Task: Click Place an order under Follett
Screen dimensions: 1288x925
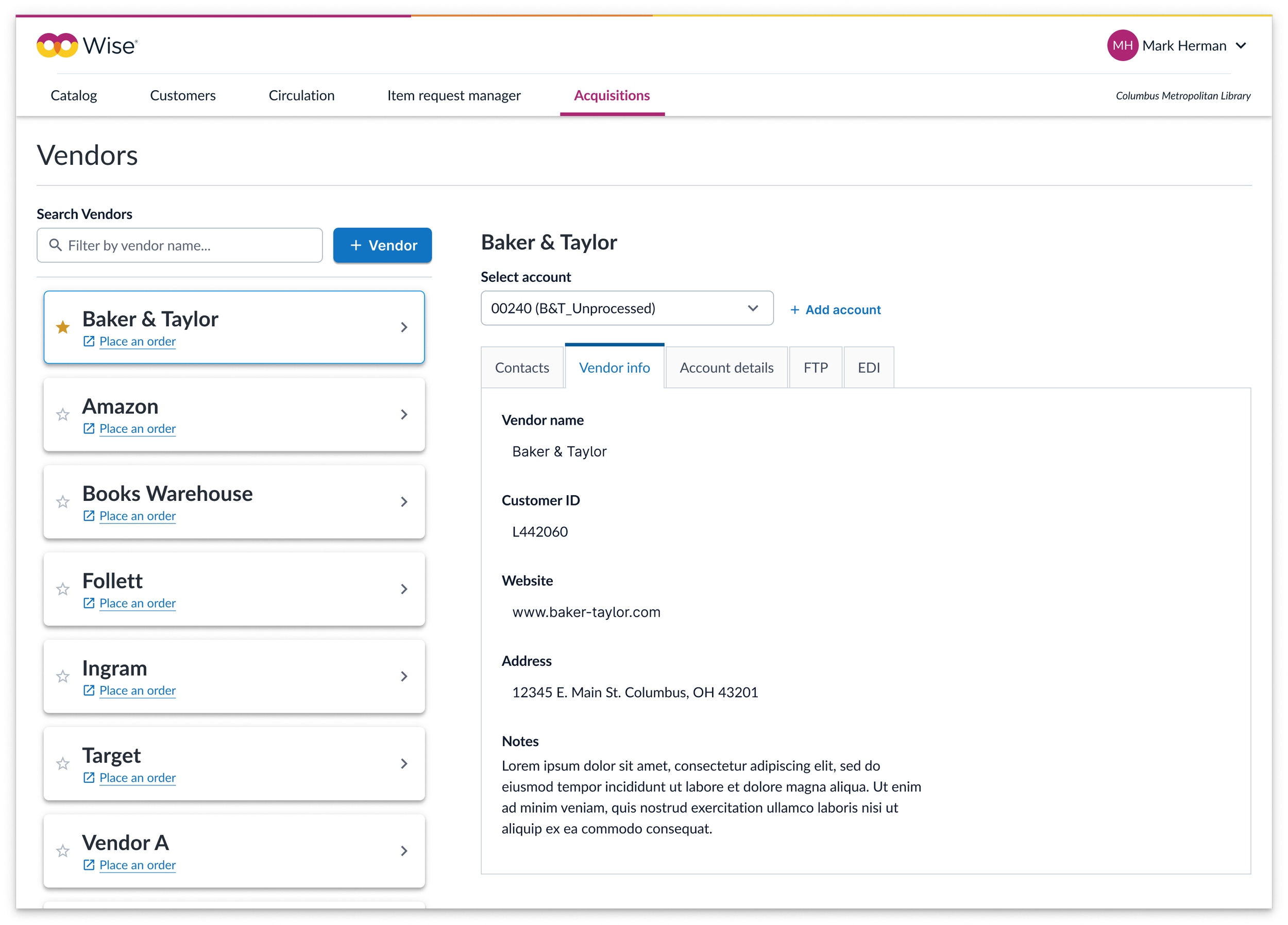Action: click(138, 603)
